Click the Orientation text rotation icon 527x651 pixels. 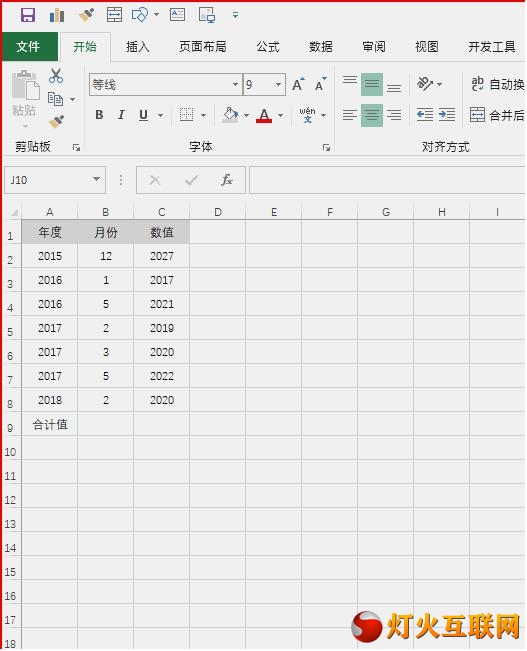pos(425,84)
